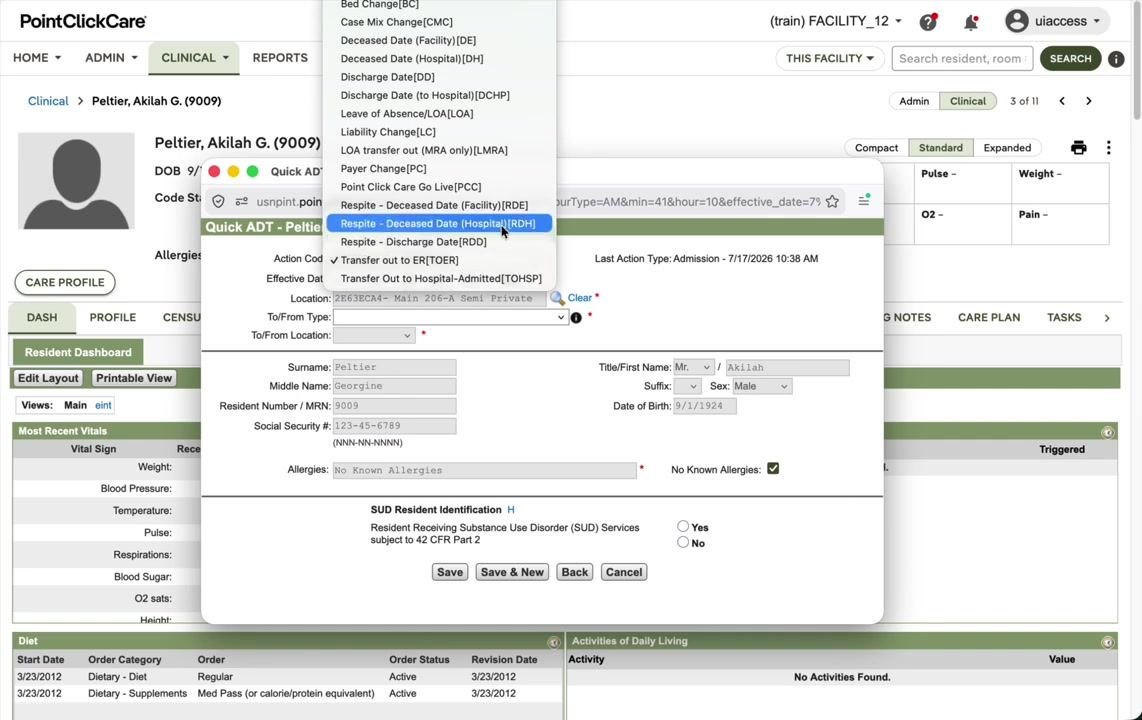Switch to Expanded view
This screenshot has height=720, width=1142.
click(1007, 148)
